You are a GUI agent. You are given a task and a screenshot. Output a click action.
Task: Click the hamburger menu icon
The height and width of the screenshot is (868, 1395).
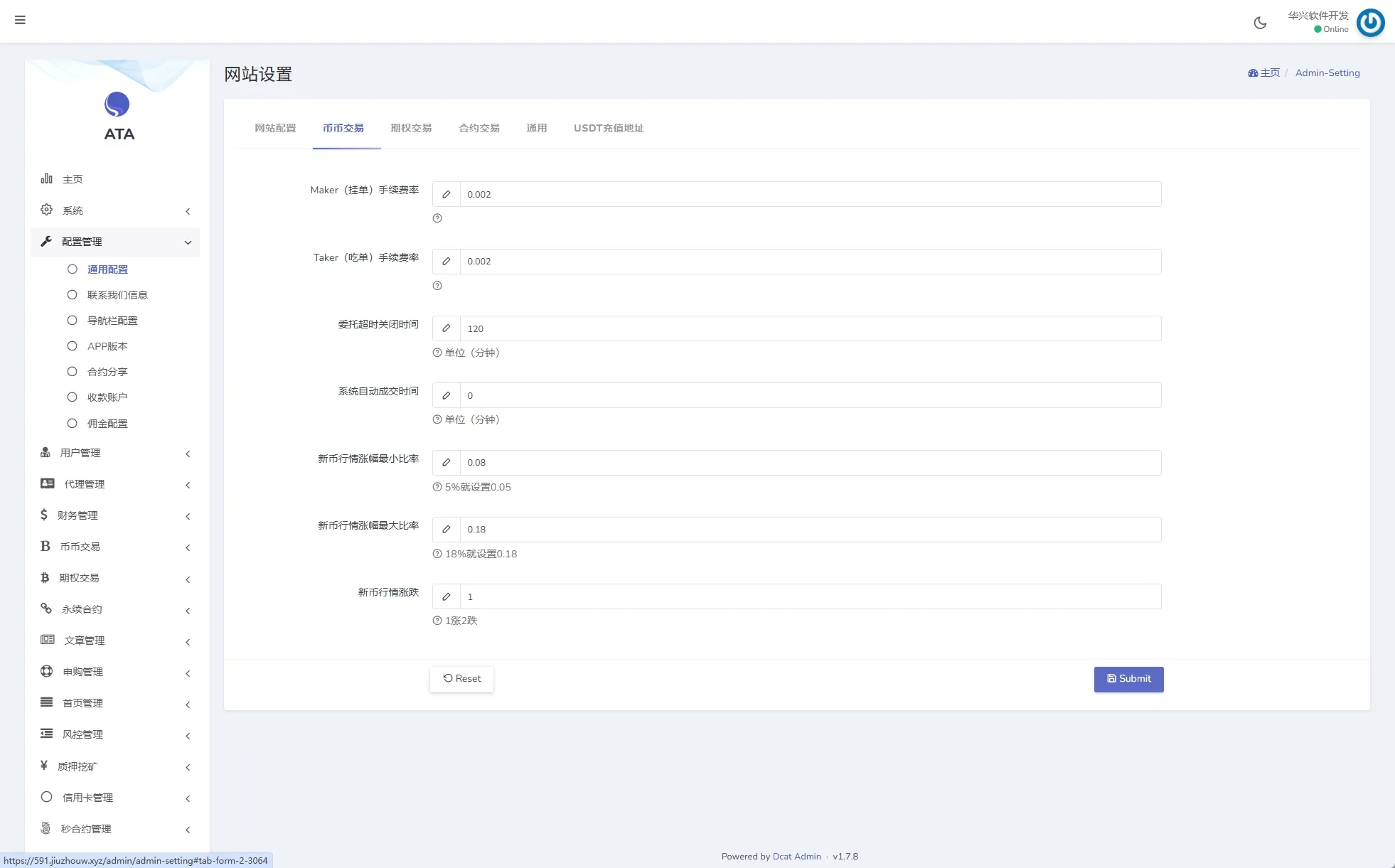pos(20,20)
